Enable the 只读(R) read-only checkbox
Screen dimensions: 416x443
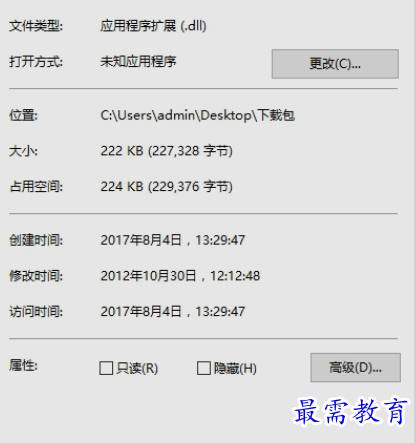[x=106, y=368]
